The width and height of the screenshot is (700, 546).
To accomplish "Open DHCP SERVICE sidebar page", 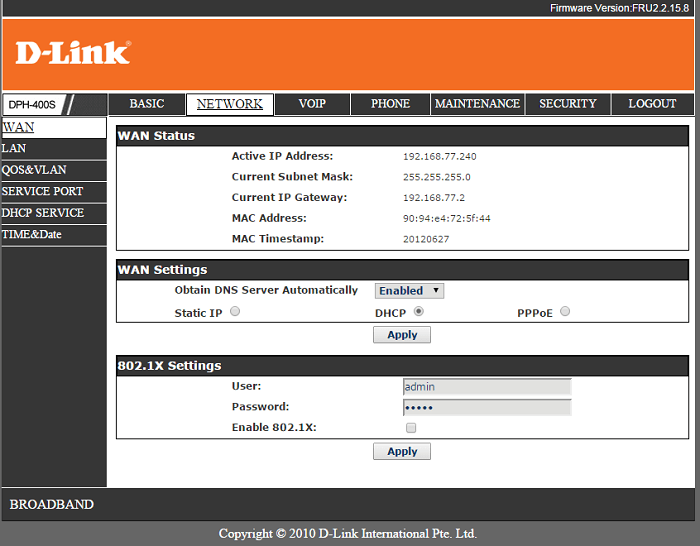I will click(54, 213).
